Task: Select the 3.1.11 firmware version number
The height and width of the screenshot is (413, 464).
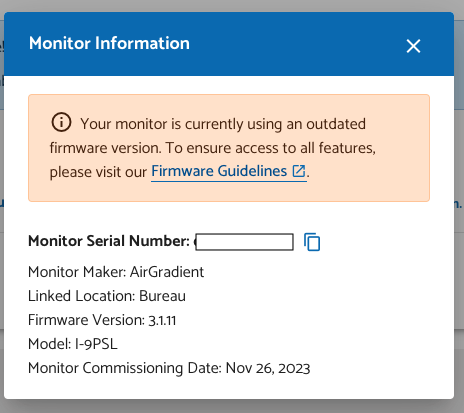Action: 162,321
